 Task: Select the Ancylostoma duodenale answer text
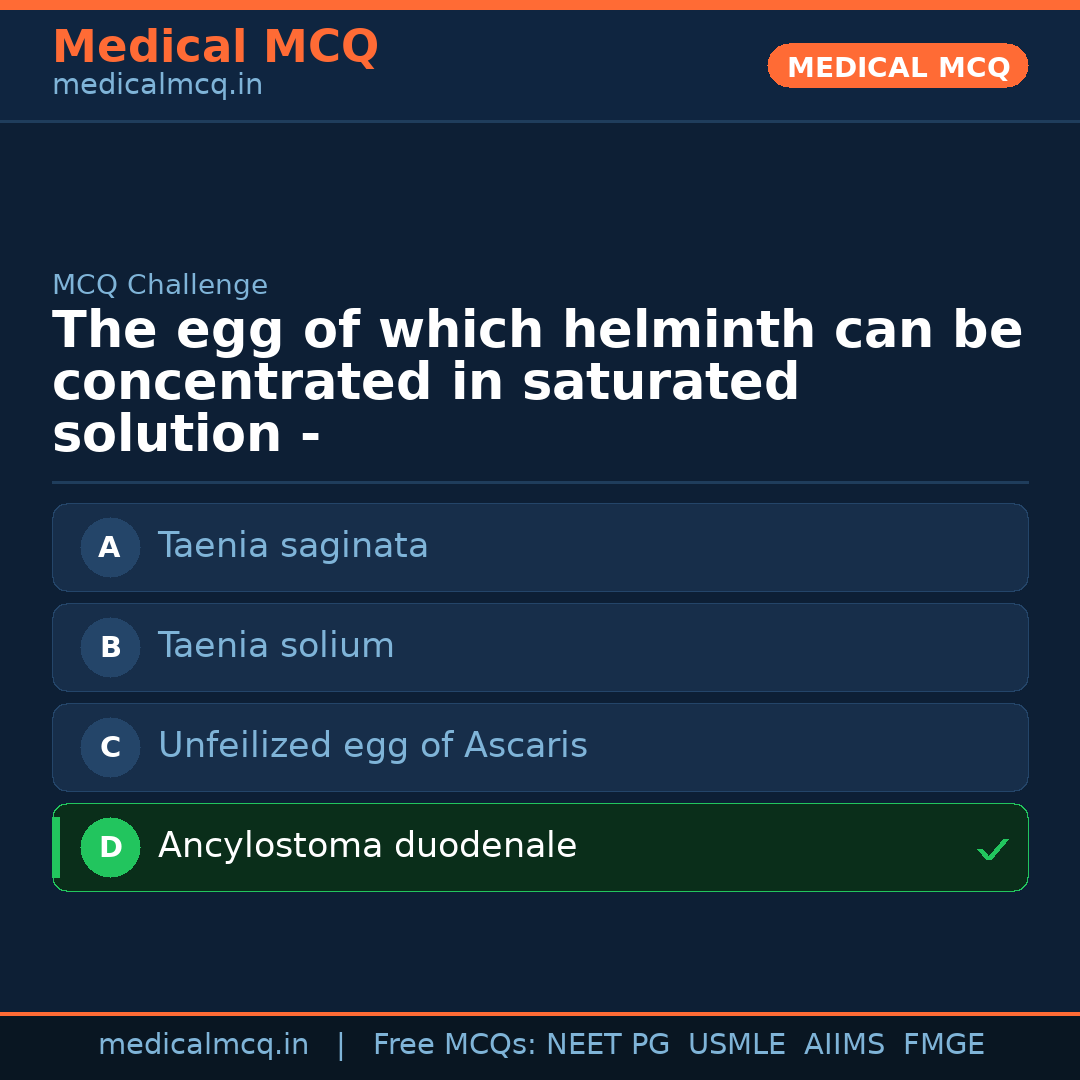coord(367,846)
